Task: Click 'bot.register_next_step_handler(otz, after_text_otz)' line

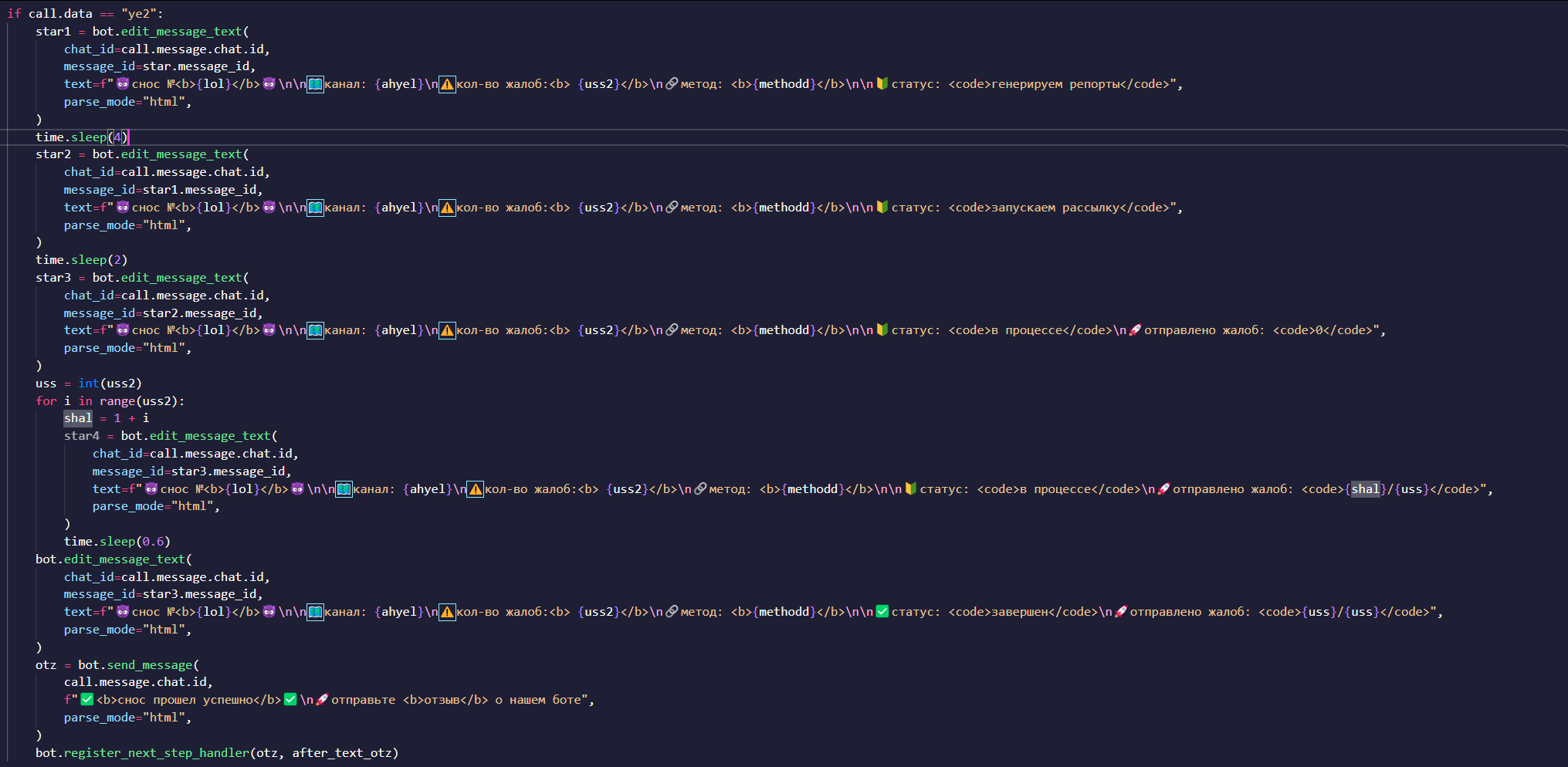Action: 217,753
